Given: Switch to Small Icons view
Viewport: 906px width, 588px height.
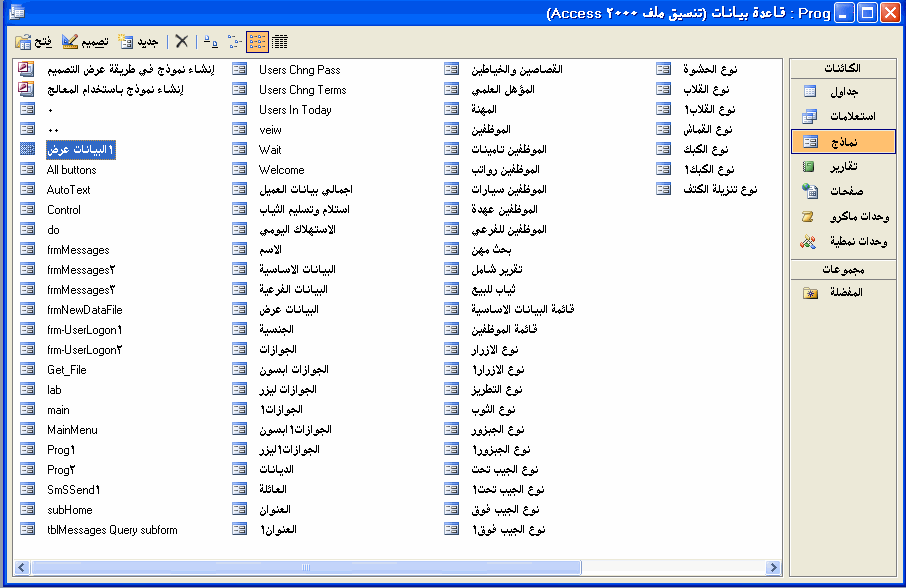Looking at the screenshot, I should 235,42.
